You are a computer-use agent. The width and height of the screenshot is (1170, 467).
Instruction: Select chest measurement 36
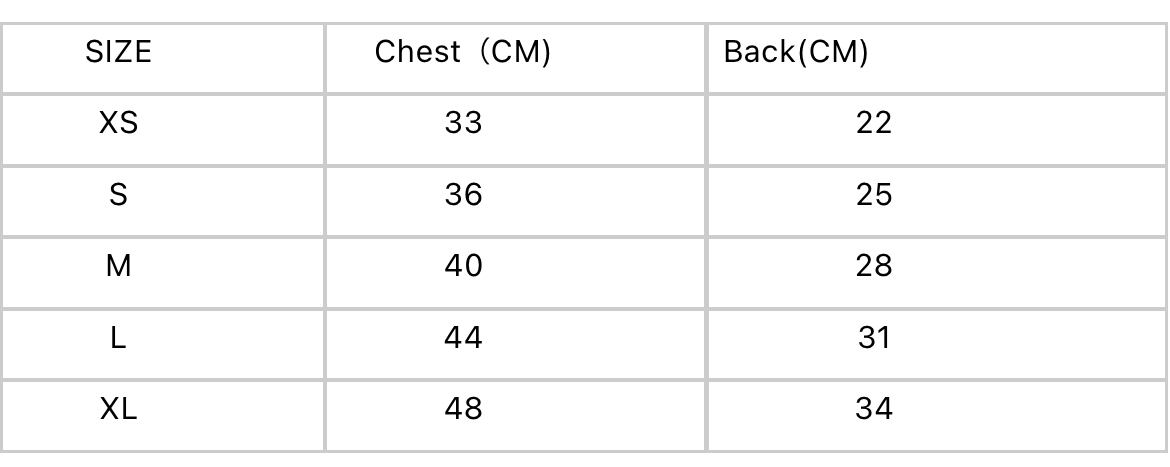click(x=463, y=195)
